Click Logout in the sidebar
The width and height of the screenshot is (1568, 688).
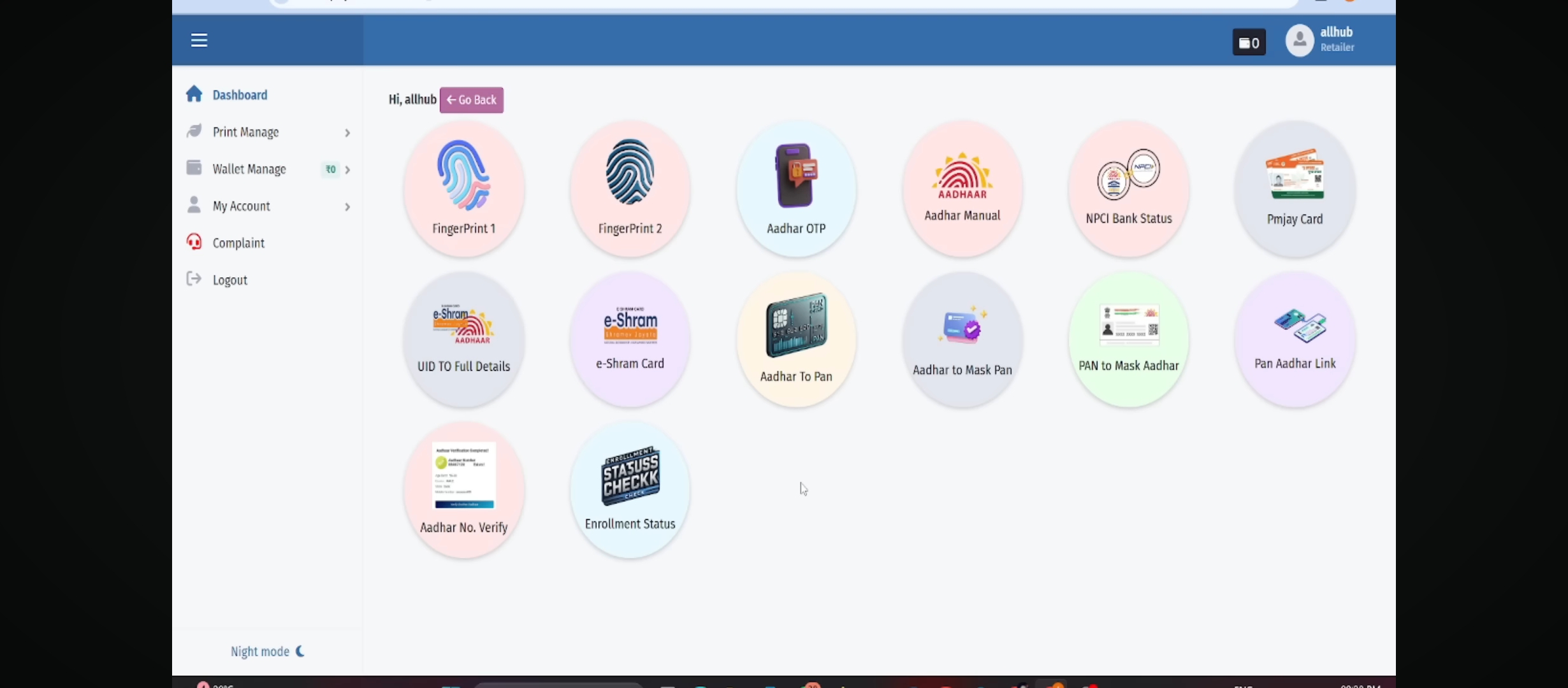(229, 280)
